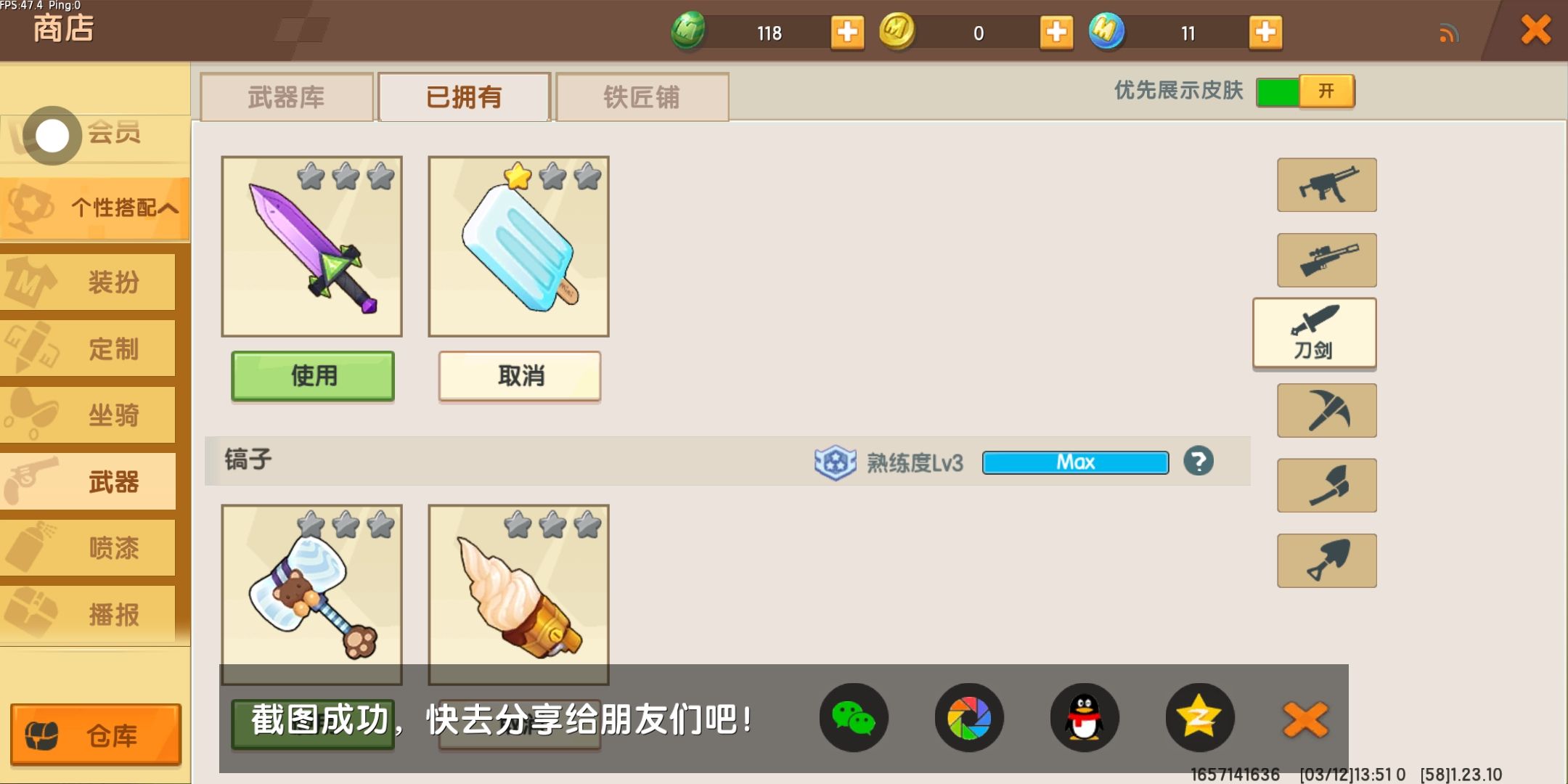Click the 熟练度 Max progress bar
This screenshot has width=1568, height=784.
[x=1075, y=462]
